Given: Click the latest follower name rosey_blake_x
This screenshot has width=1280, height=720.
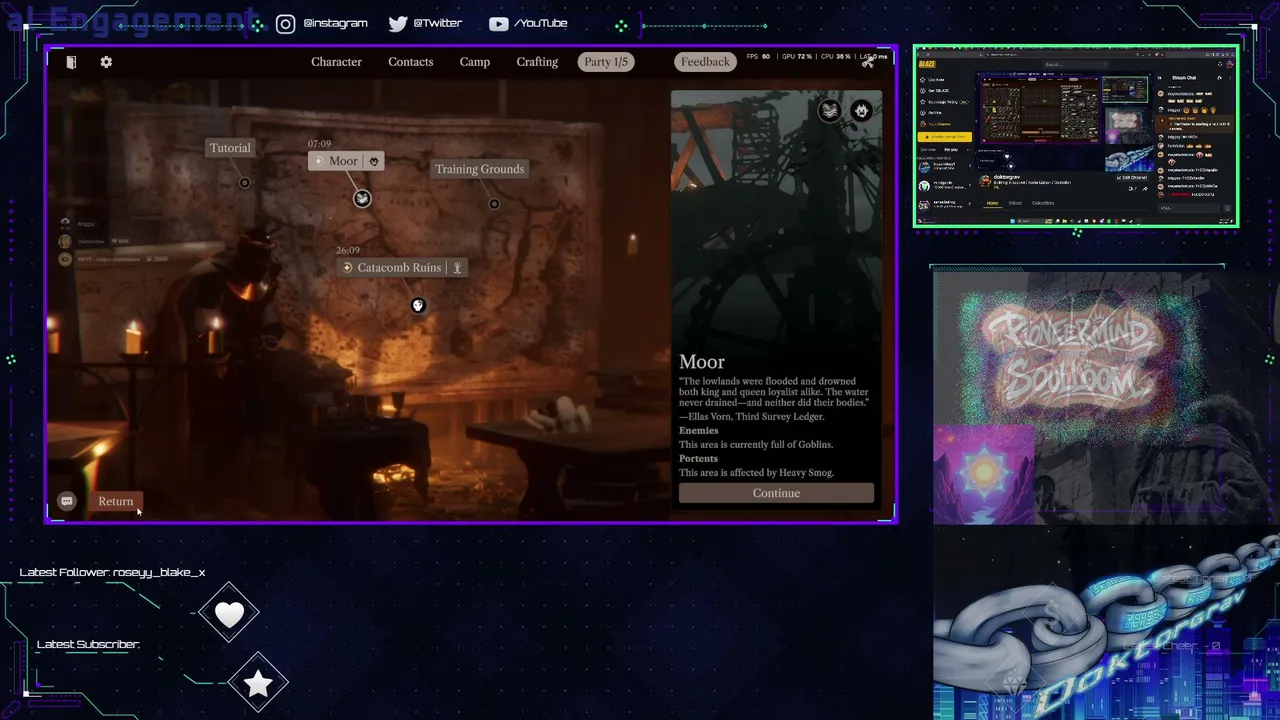Looking at the screenshot, I should click(x=159, y=572).
